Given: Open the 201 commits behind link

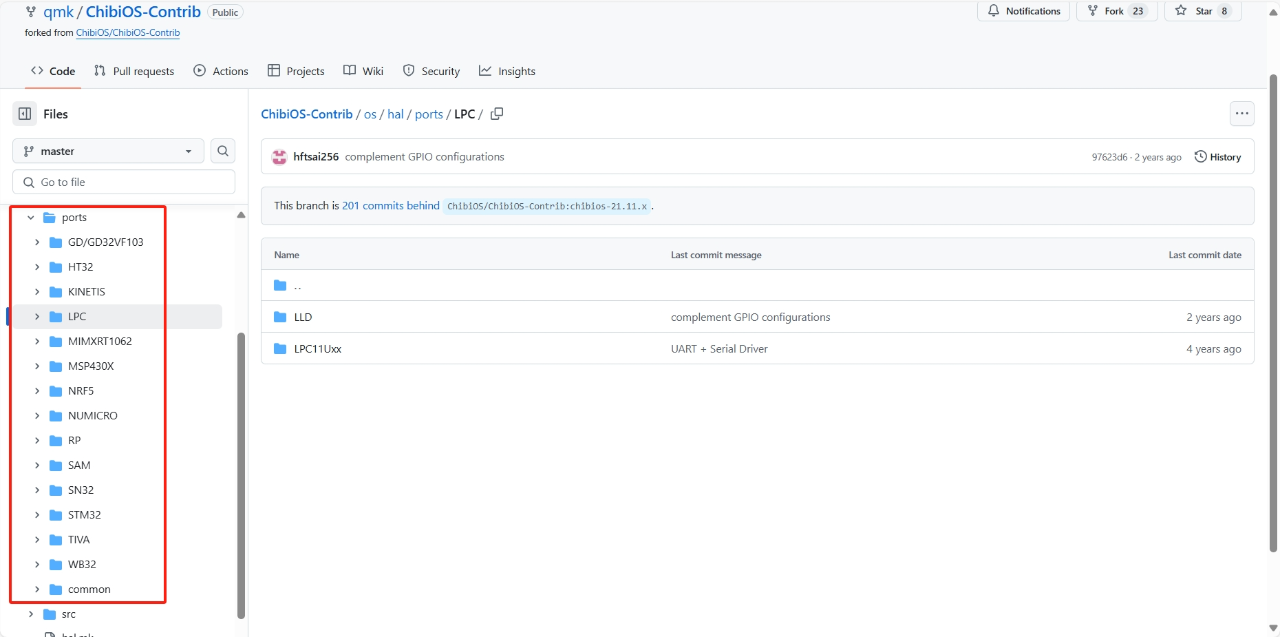Looking at the screenshot, I should 390,205.
